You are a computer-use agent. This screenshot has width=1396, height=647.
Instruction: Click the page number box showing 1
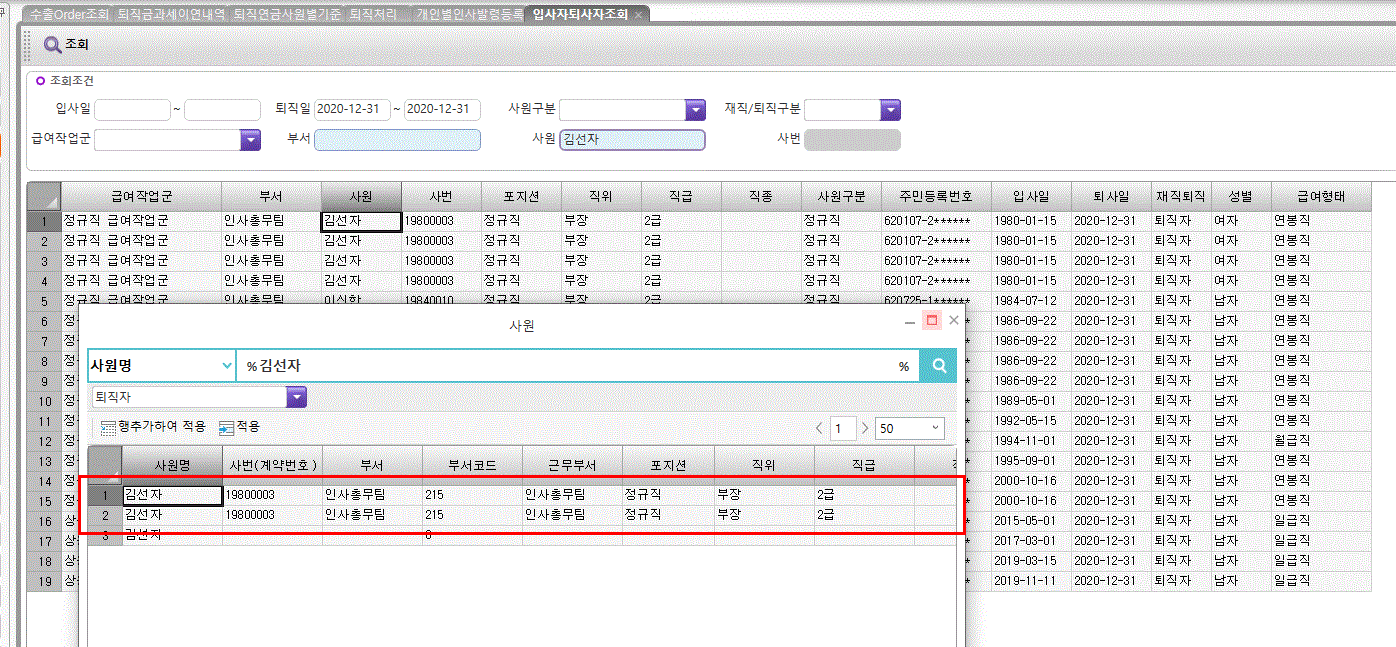[x=843, y=428]
